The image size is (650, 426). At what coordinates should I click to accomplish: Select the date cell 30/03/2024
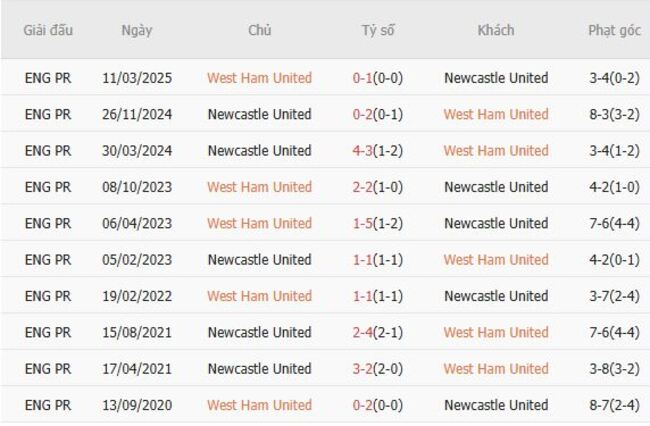click(x=137, y=151)
